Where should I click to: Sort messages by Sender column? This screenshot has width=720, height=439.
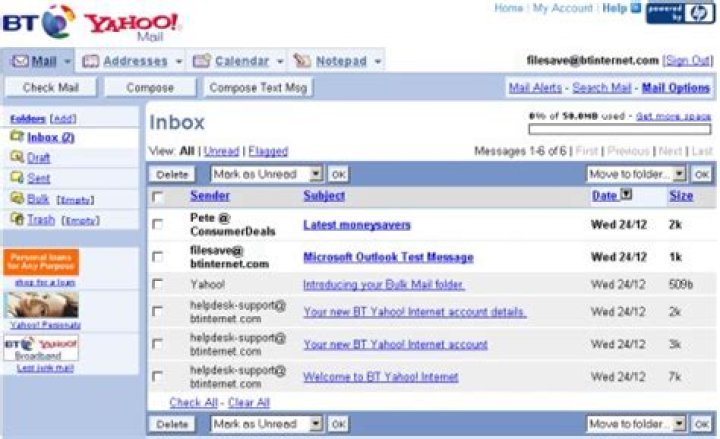210,196
